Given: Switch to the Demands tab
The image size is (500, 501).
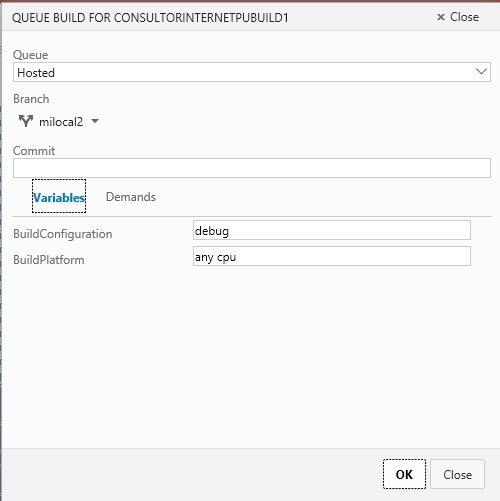Looking at the screenshot, I should click(x=131, y=197).
